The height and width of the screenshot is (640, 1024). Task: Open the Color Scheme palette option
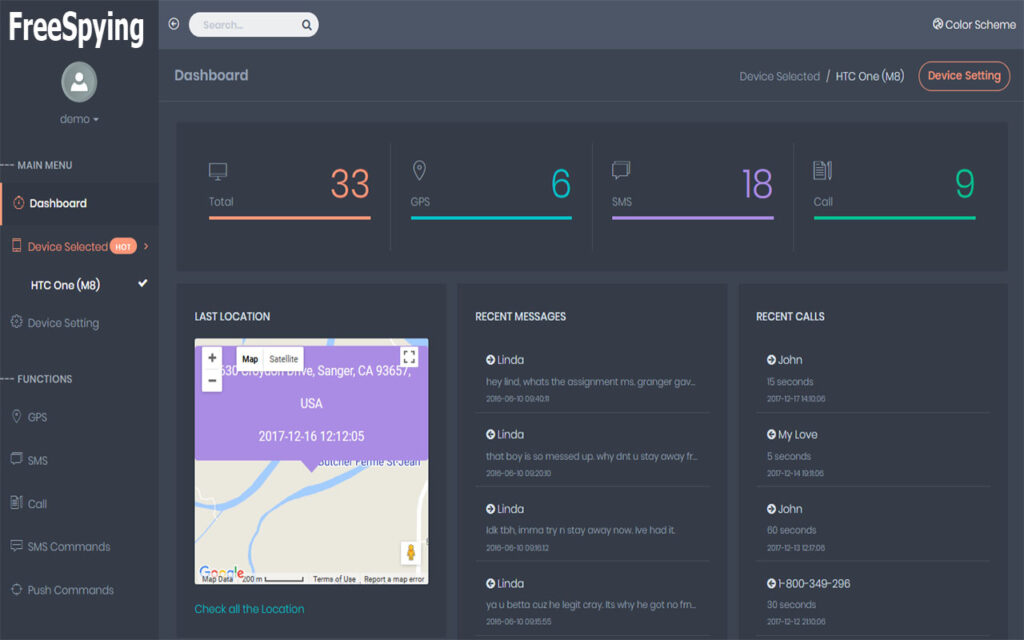[973, 24]
